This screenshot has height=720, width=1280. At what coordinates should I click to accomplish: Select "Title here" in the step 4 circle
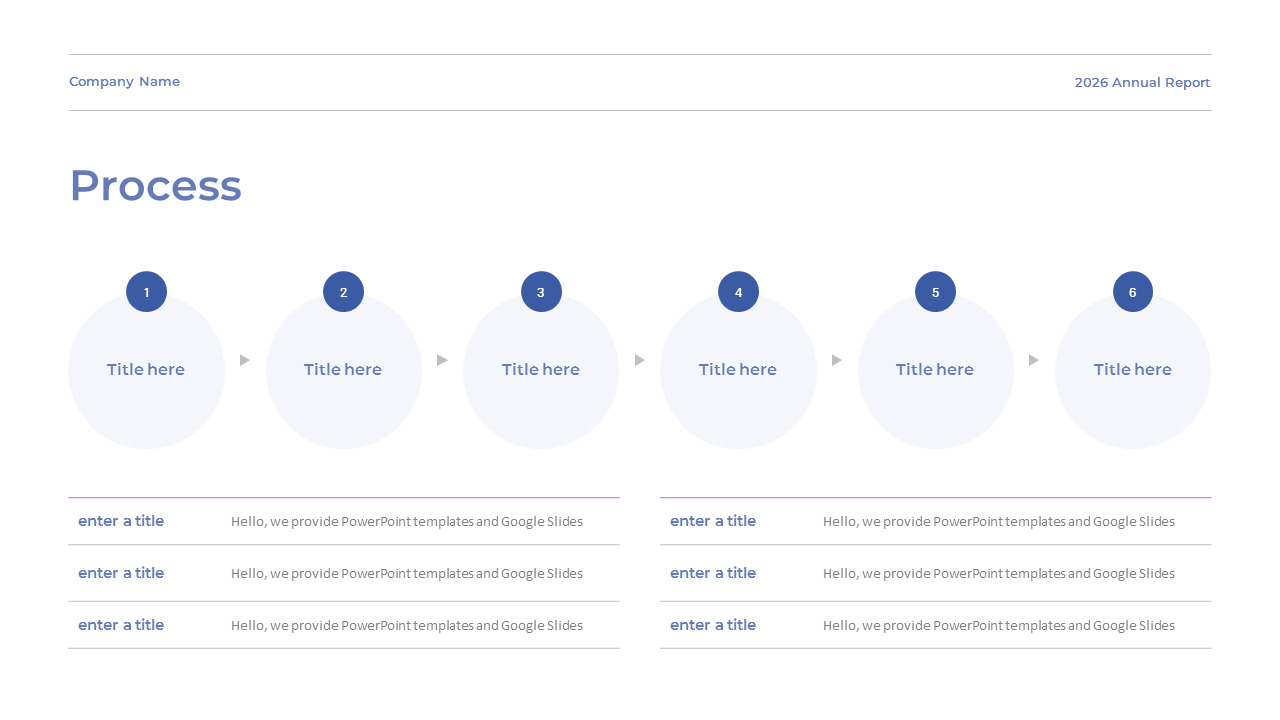[738, 370]
